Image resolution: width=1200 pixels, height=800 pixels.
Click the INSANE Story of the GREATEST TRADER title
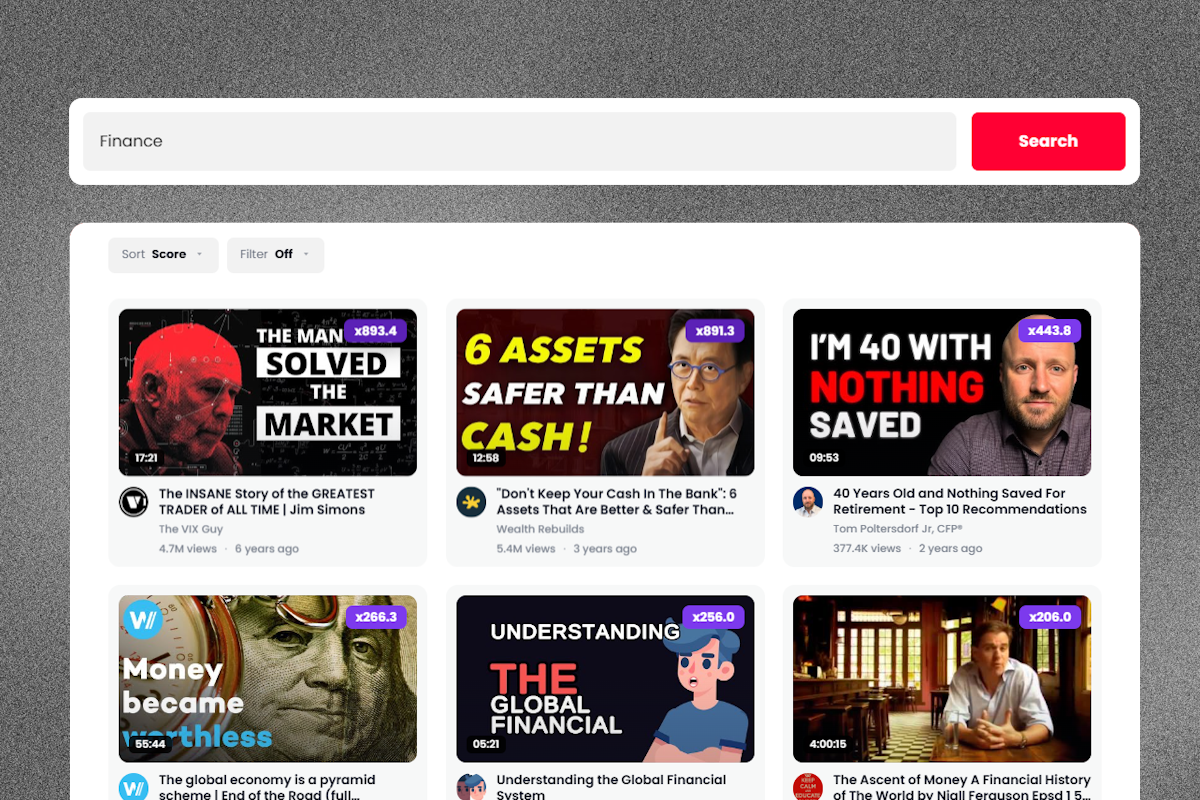tap(267, 501)
